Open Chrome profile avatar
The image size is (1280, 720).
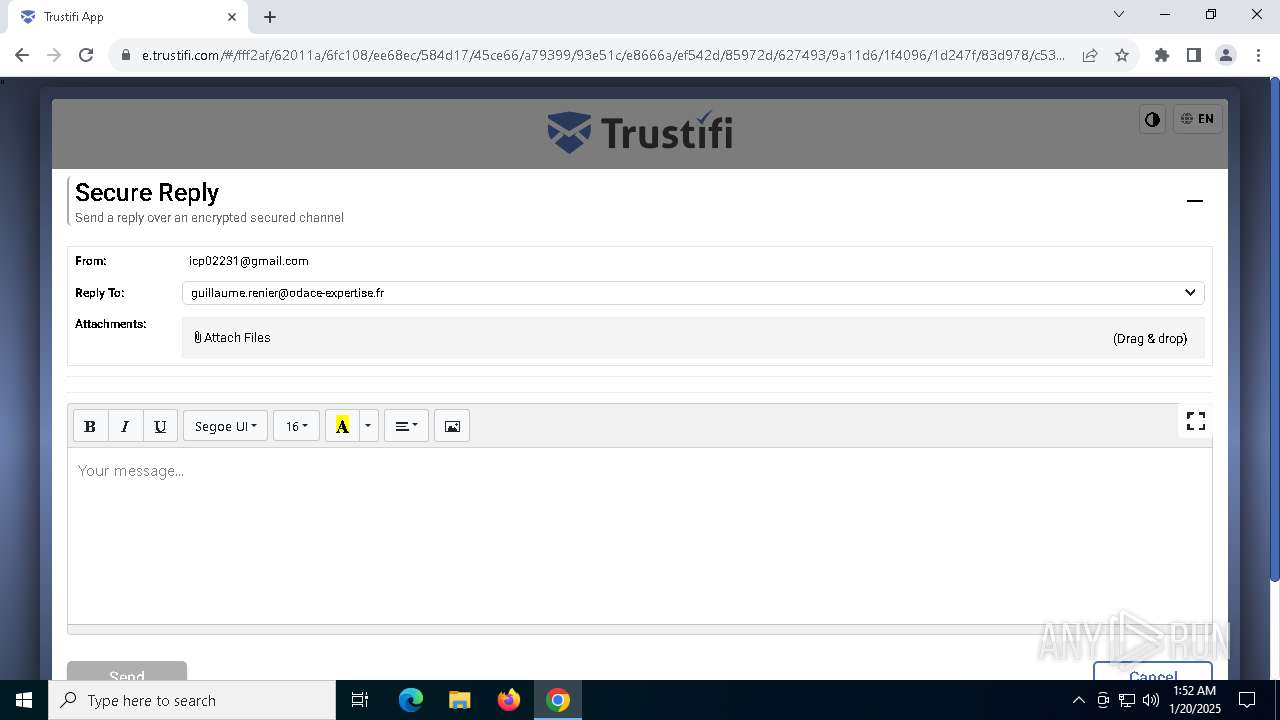click(1226, 55)
